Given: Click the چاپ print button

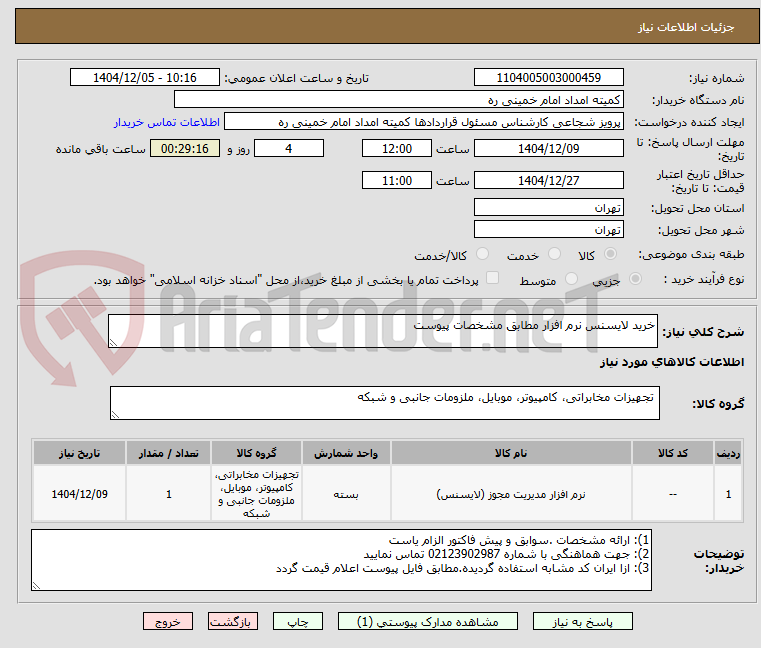Looking at the screenshot, I should pos(298,621).
